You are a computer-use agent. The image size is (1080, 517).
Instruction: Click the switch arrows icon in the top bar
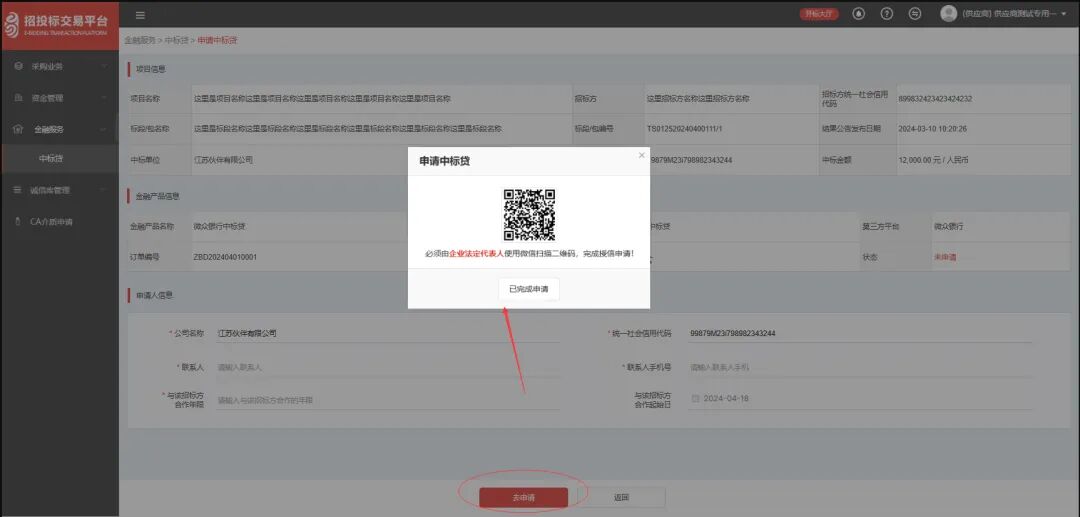click(915, 14)
